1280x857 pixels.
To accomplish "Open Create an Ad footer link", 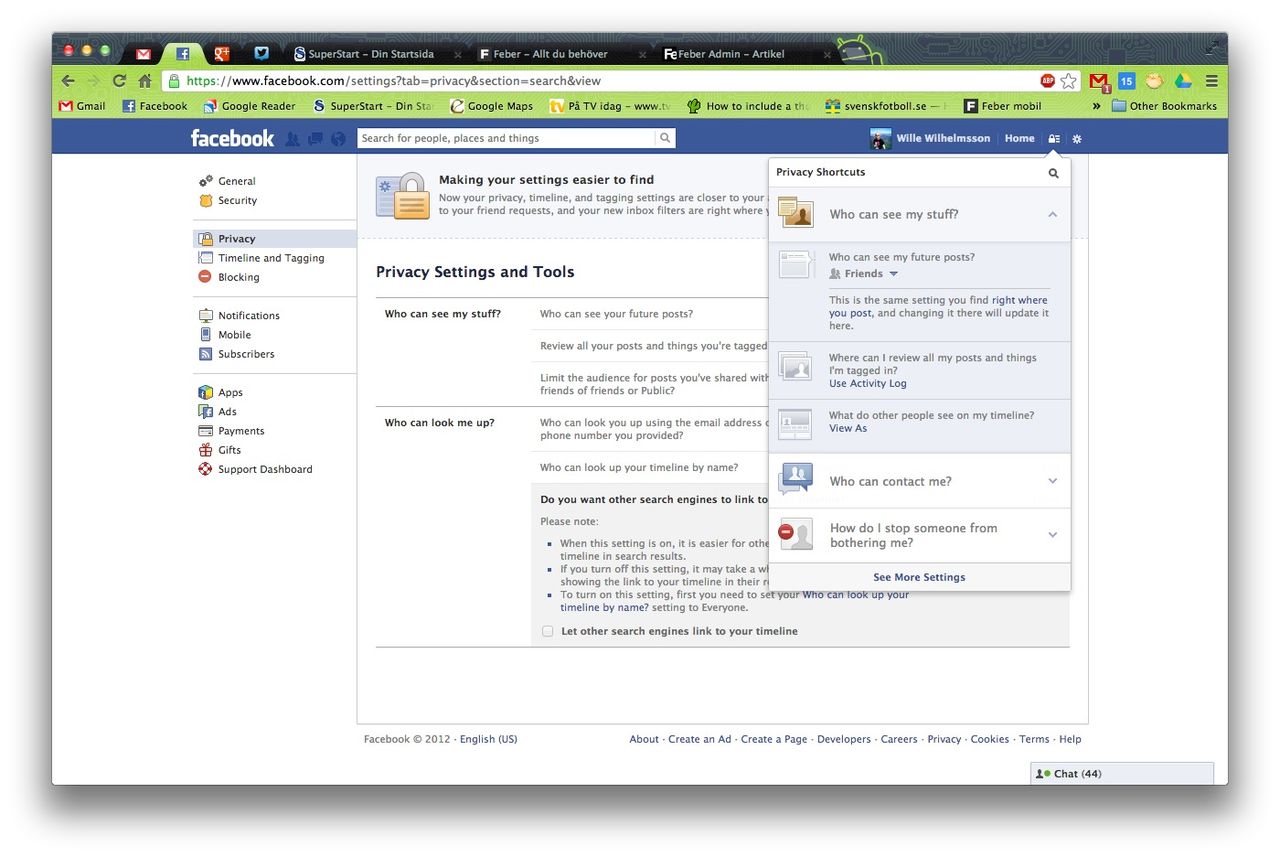I will (700, 739).
